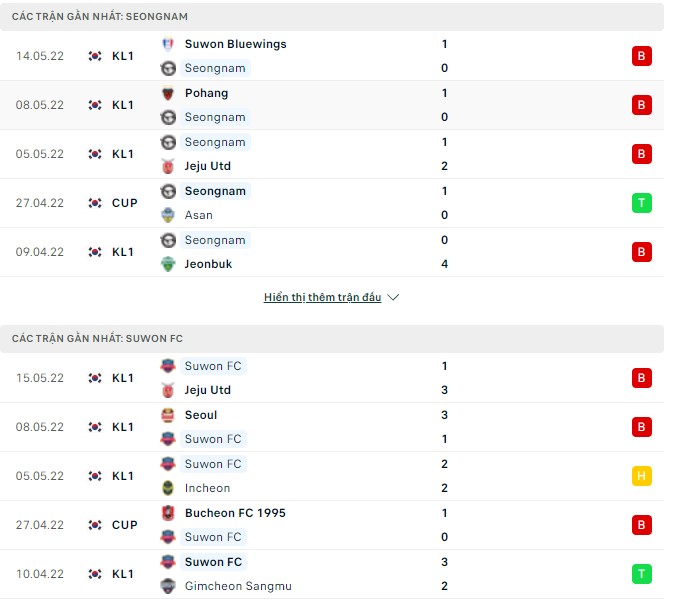Click the South Korea flag on 14.05.22 row
This screenshot has height=600, width=675.
(95, 56)
